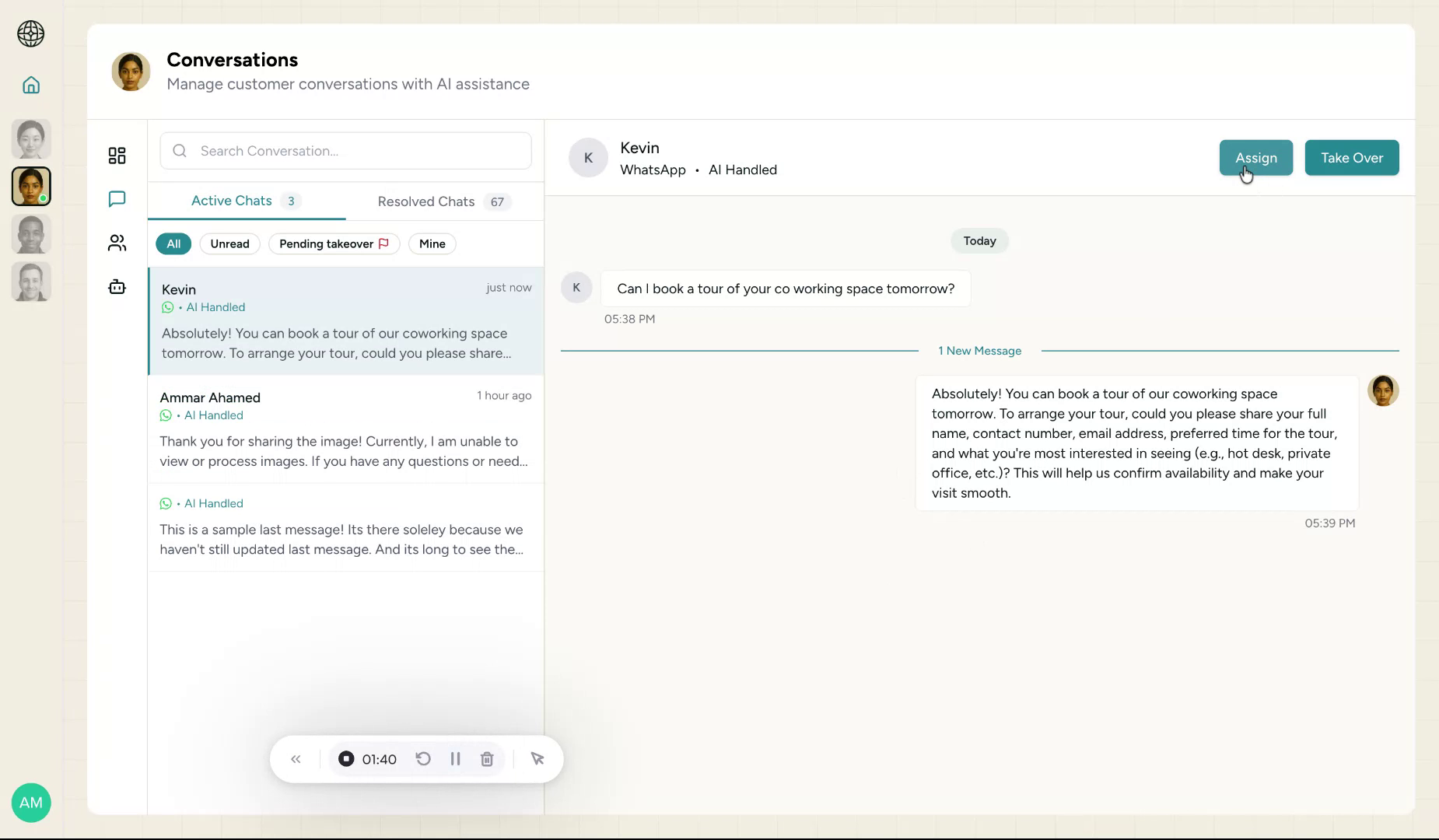Open the globe icon at top left
This screenshot has height=840, width=1439.
tap(31, 34)
